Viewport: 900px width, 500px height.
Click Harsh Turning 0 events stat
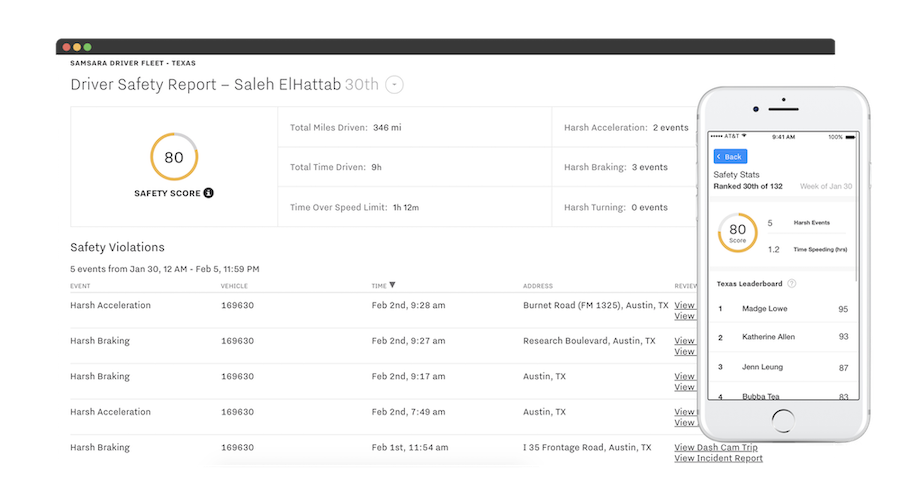tap(616, 207)
